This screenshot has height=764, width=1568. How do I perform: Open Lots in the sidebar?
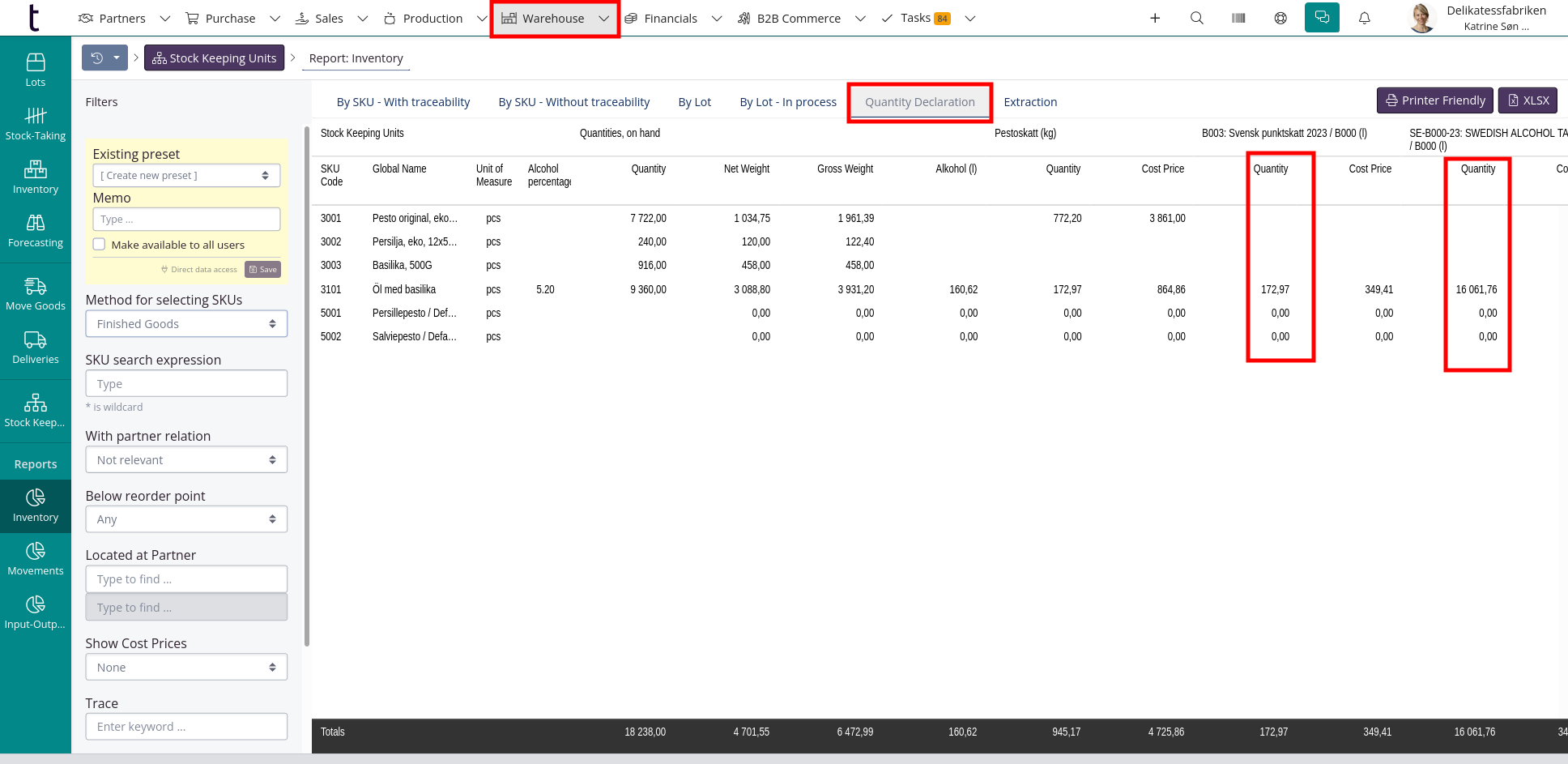pos(36,70)
